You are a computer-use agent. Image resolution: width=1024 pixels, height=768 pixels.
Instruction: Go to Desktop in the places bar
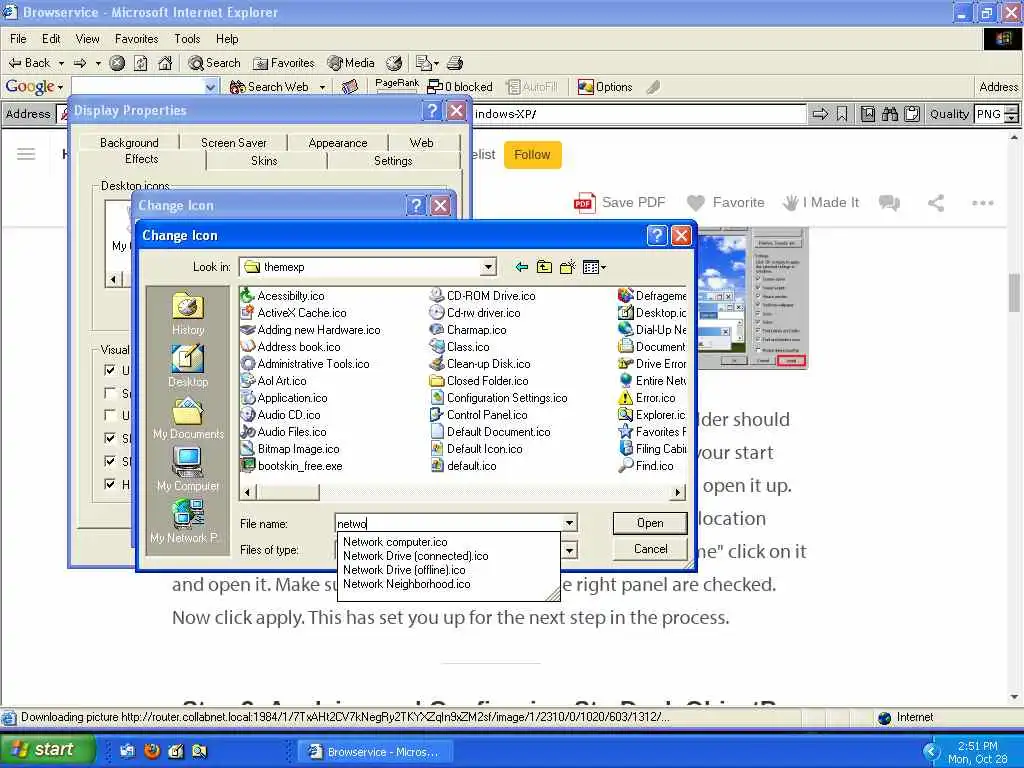(x=188, y=366)
